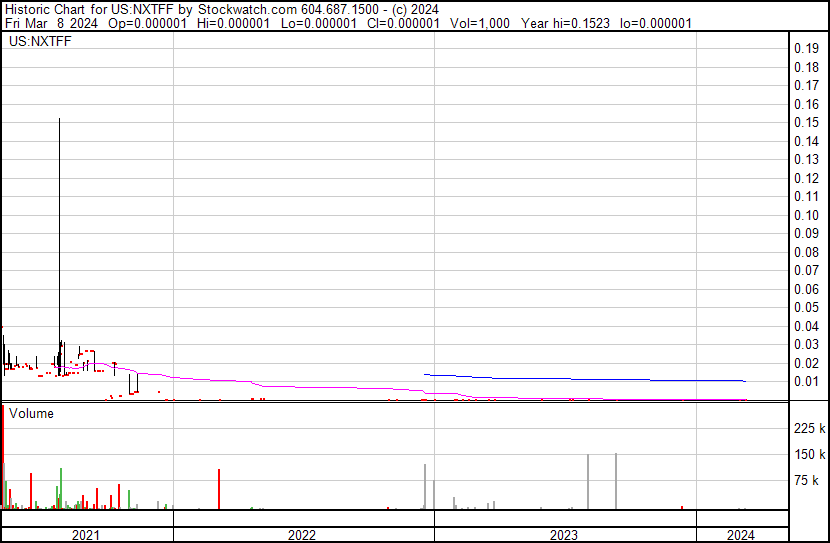Click the tall red volume bar in early 2022
This screenshot has width=830, height=543.
point(218,489)
